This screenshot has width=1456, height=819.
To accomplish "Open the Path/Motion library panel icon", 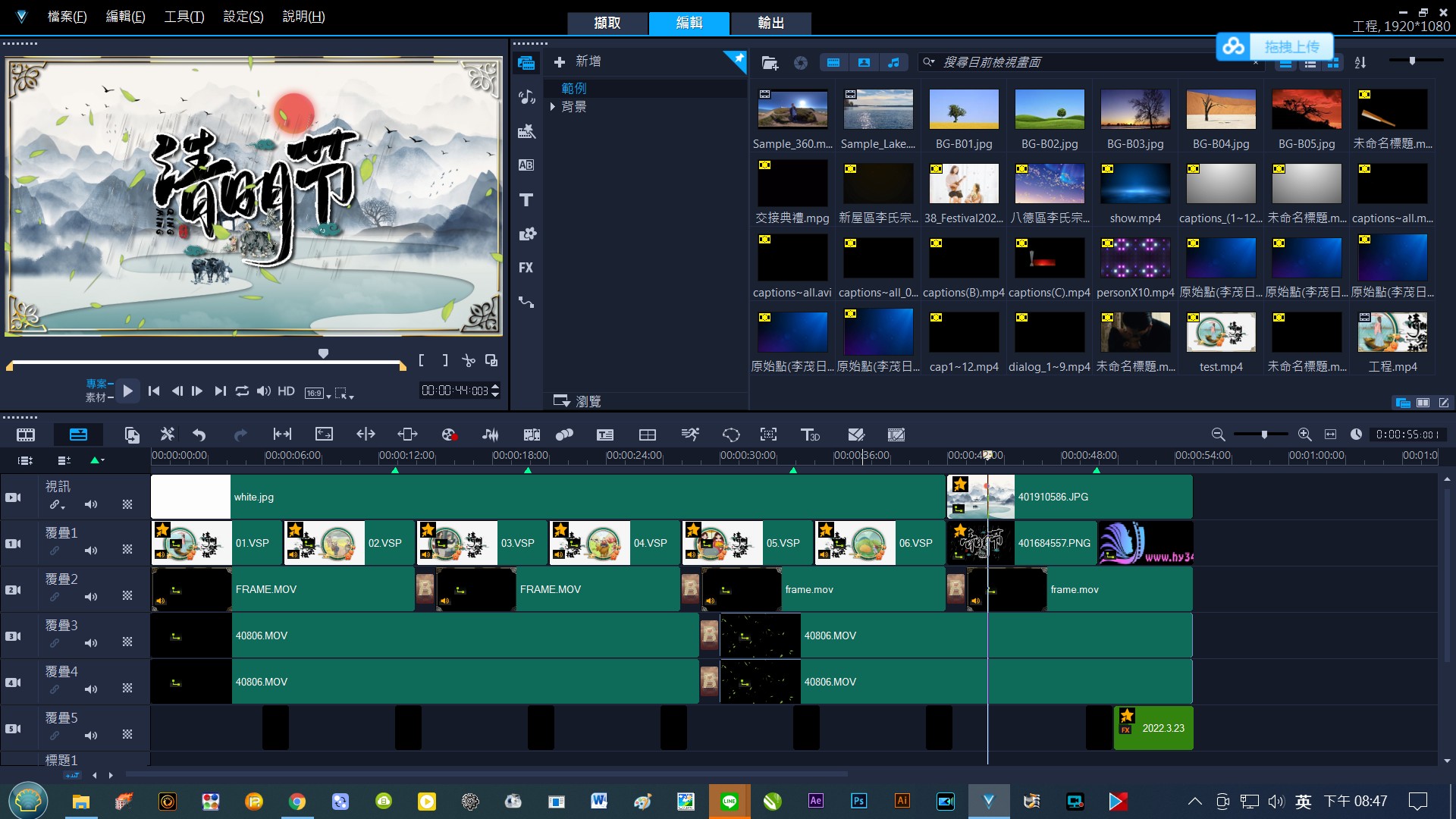I will click(x=526, y=302).
